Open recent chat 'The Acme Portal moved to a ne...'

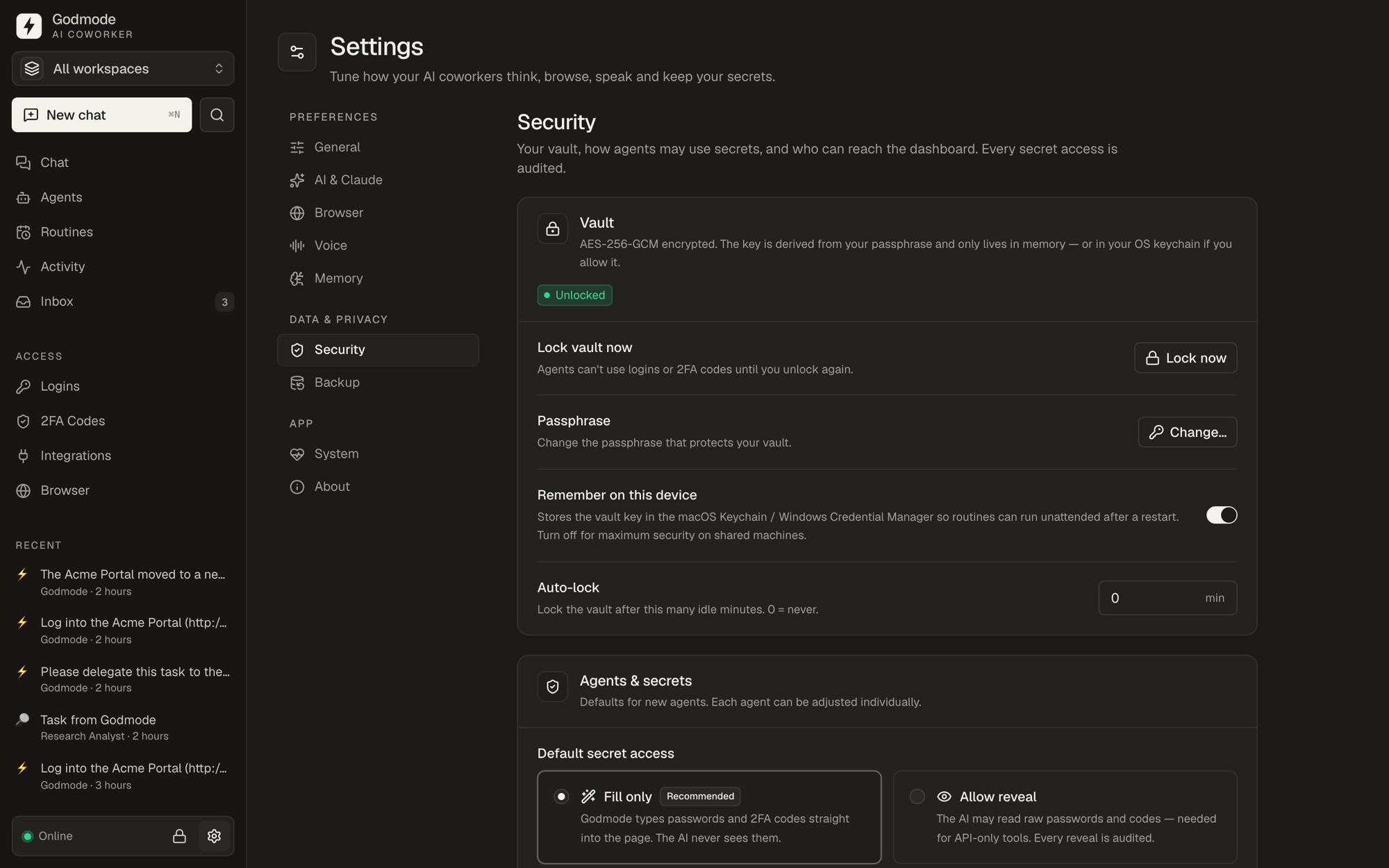click(123, 582)
